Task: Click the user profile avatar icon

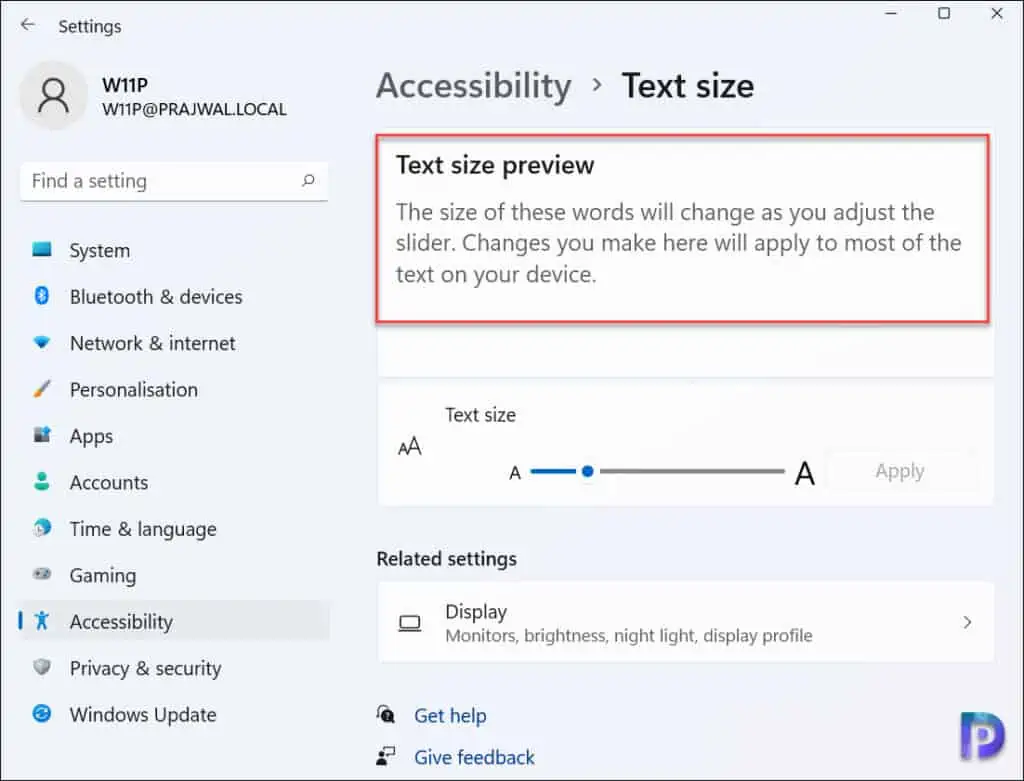Action: [54, 96]
